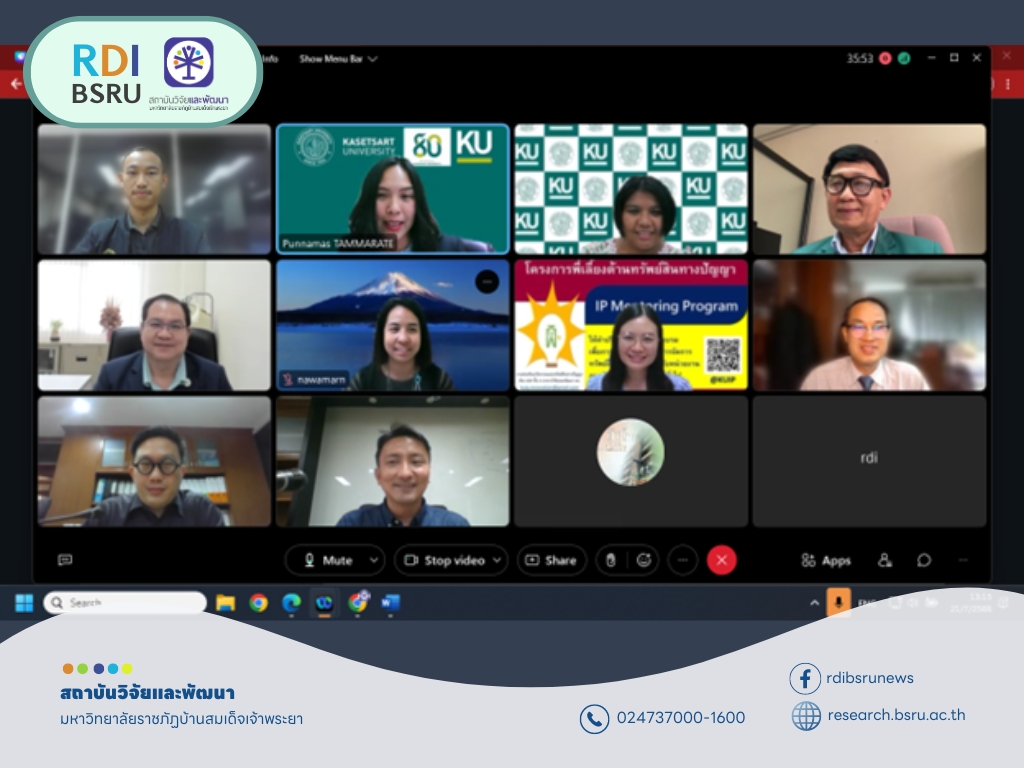The height and width of the screenshot is (768, 1024).
Task: Expand the system tray hidden icons chevron
Action: click(x=814, y=602)
